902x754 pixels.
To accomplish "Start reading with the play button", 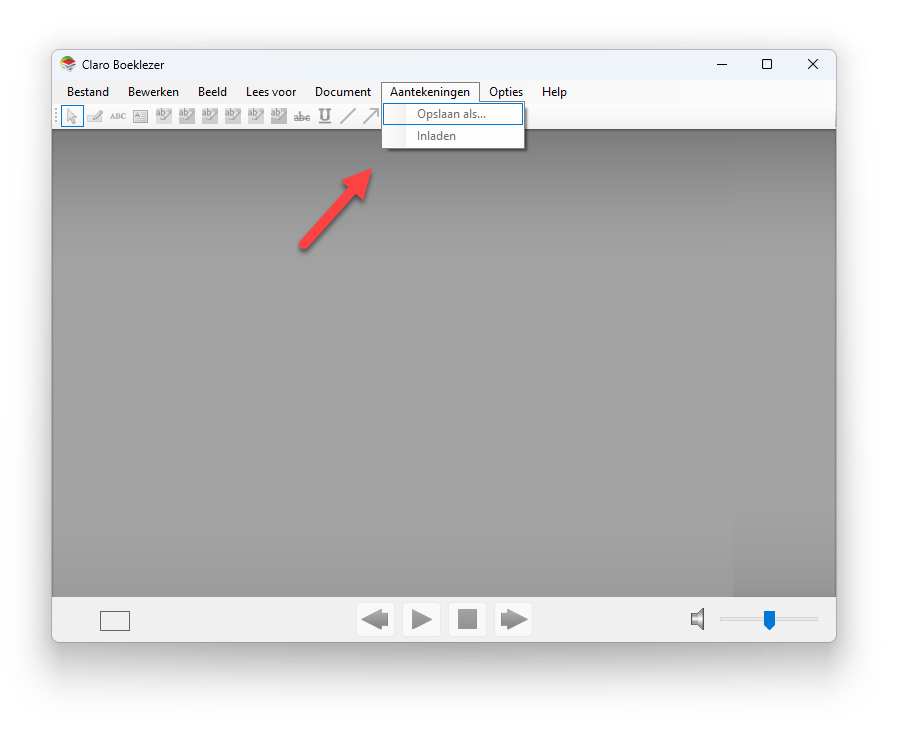I will coord(422,620).
